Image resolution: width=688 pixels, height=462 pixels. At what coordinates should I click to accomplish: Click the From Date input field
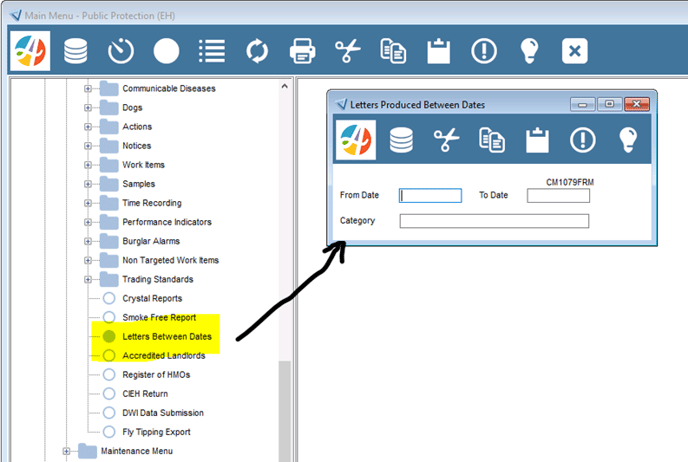click(x=430, y=196)
